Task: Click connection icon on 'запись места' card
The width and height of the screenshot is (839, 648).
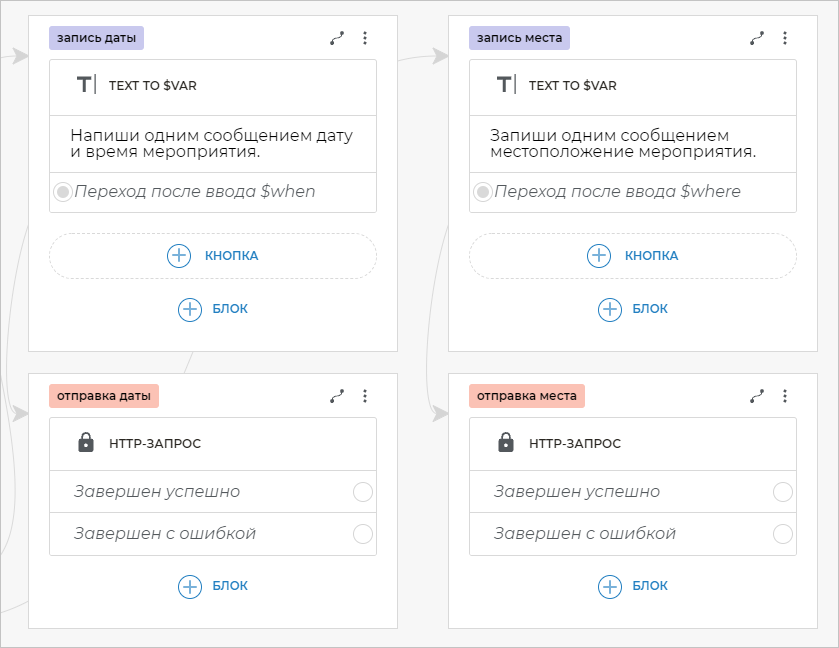Action: coord(757,38)
